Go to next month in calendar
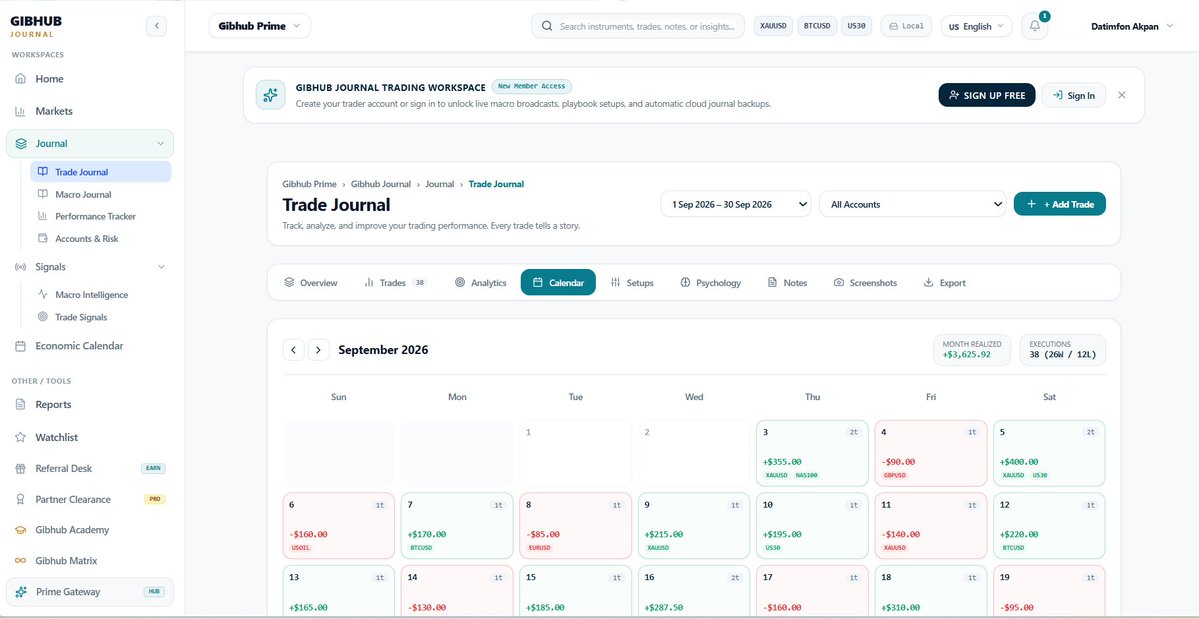1199x619 pixels. tap(319, 350)
